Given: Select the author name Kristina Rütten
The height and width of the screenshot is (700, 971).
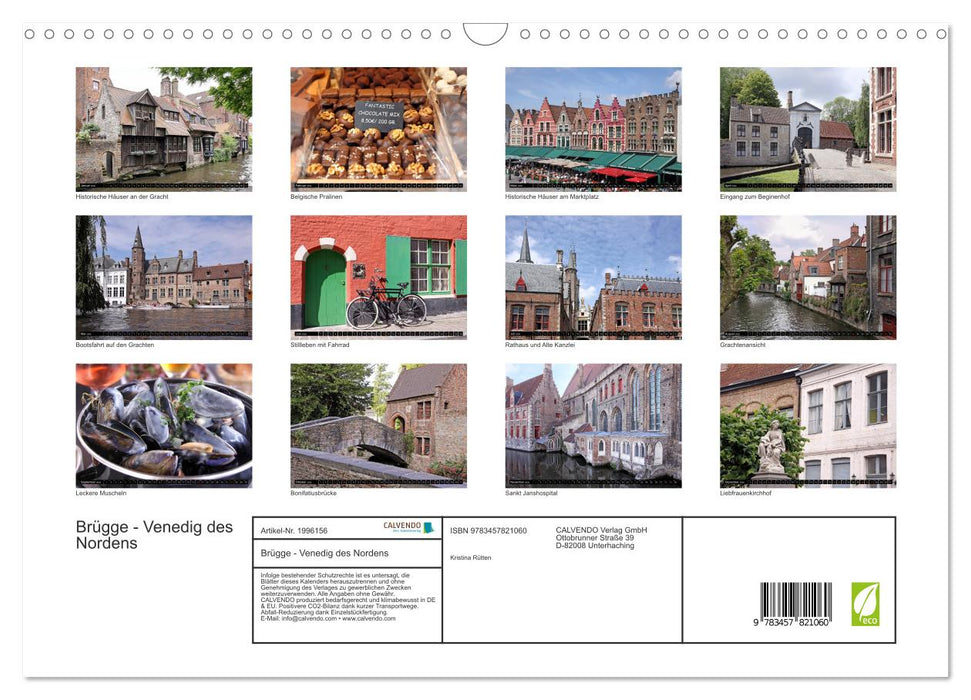Looking at the screenshot, I should (471, 557).
